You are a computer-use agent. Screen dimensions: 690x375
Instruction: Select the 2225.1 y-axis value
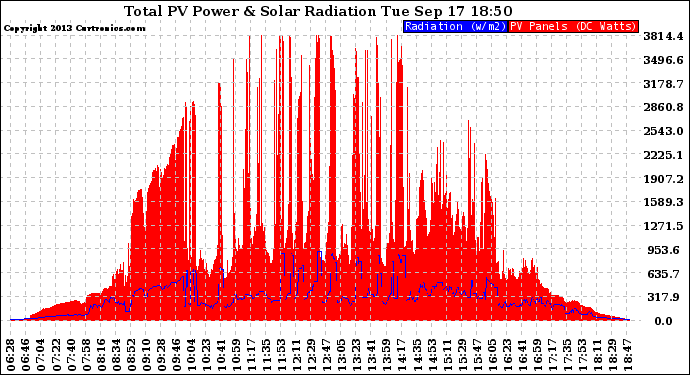[663, 155]
